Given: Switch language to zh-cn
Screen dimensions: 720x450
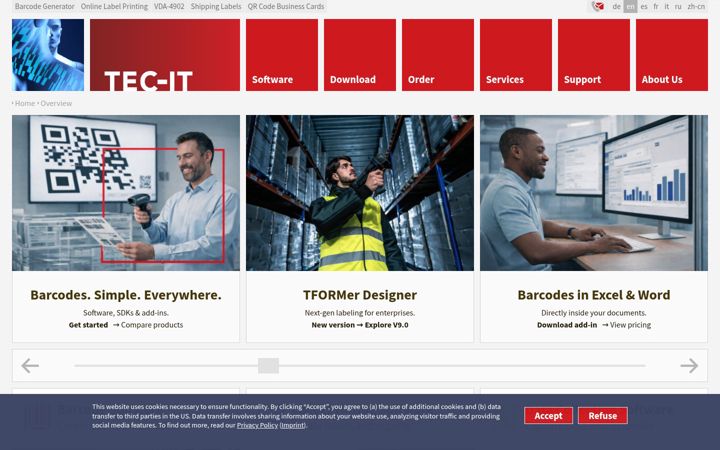Looking at the screenshot, I should point(696,6).
